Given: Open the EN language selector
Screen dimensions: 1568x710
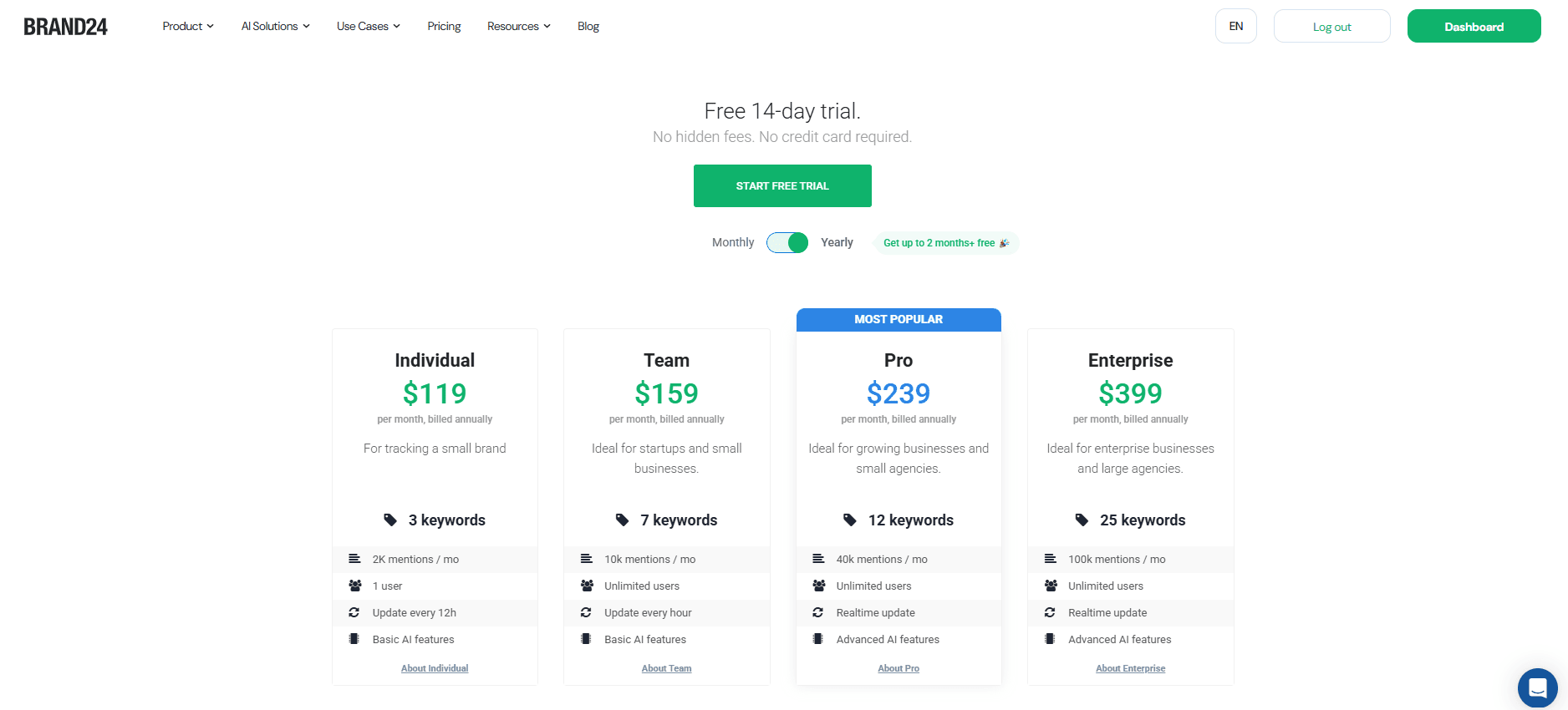Looking at the screenshot, I should (1236, 26).
